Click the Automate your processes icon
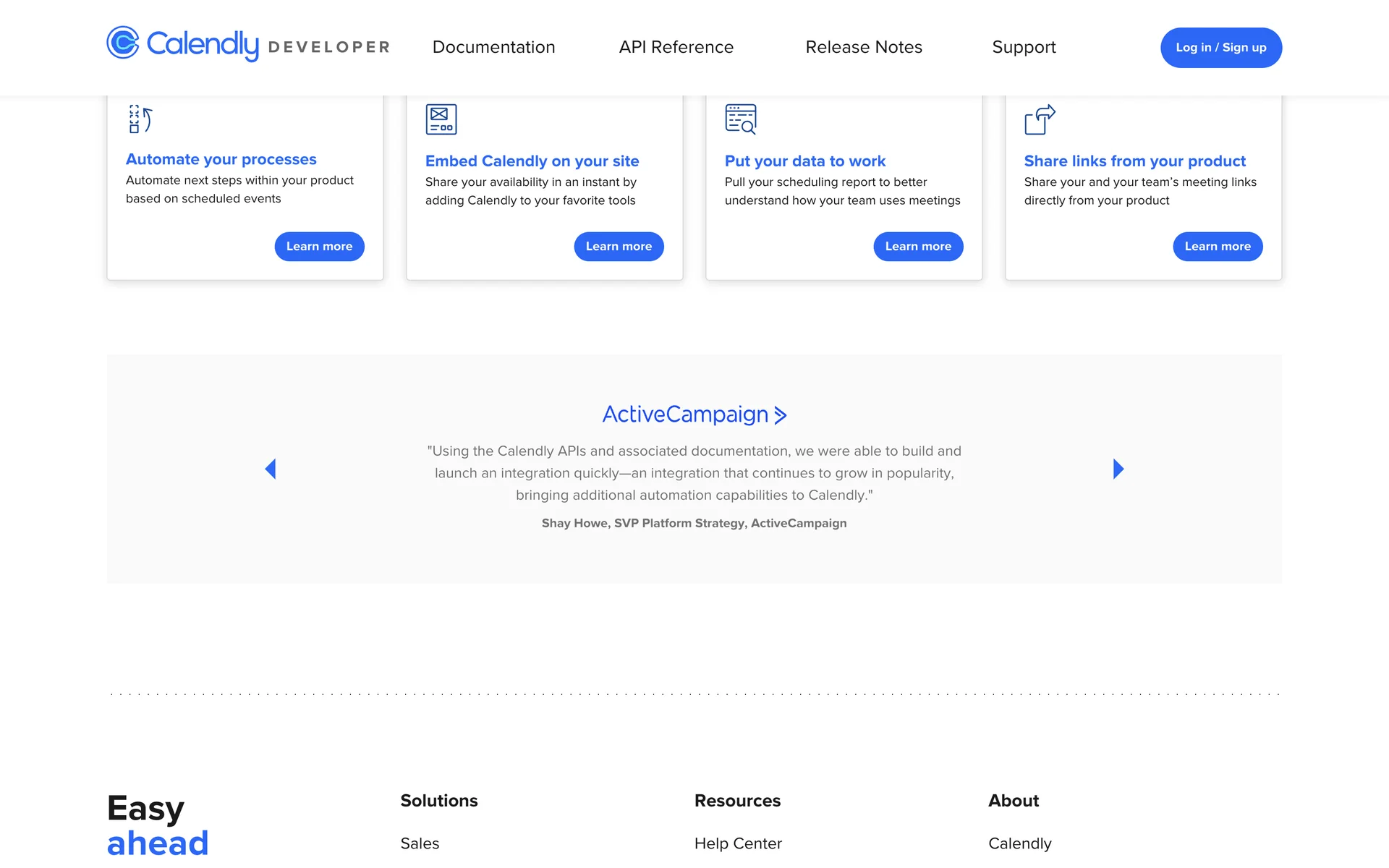The height and width of the screenshot is (868, 1389). click(140, 119)
